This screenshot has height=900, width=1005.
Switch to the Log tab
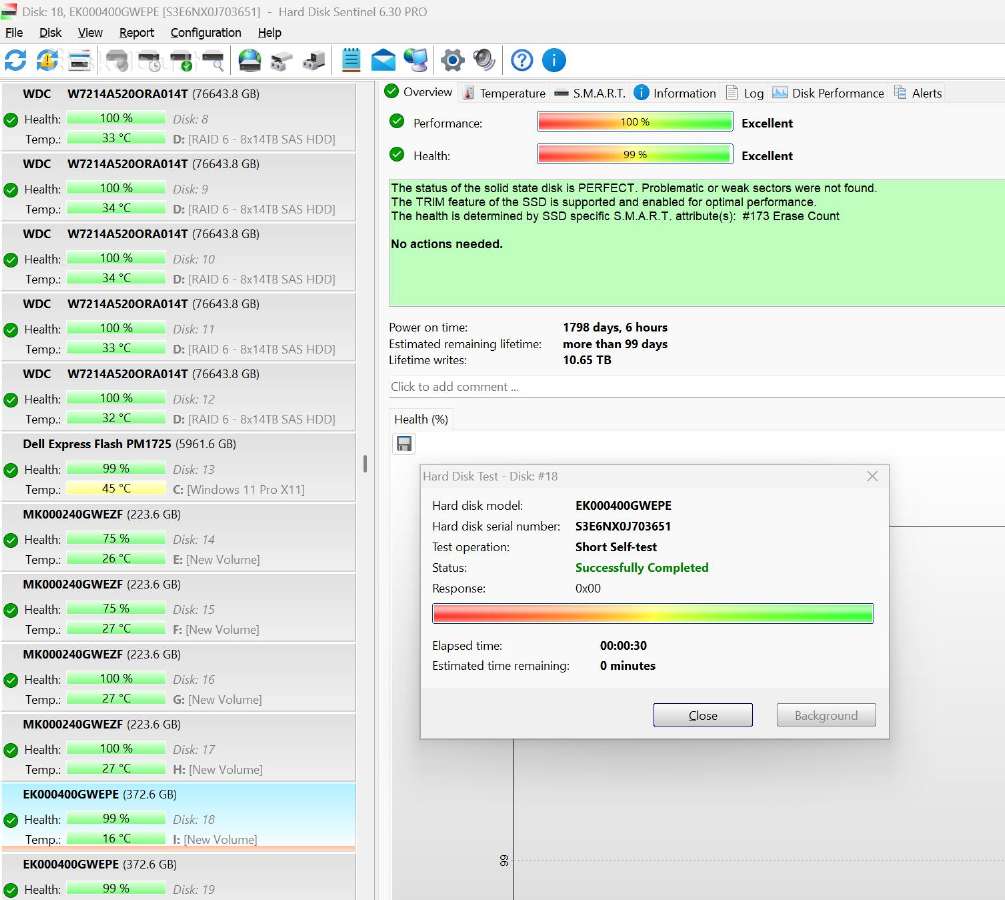coord(745,94)
